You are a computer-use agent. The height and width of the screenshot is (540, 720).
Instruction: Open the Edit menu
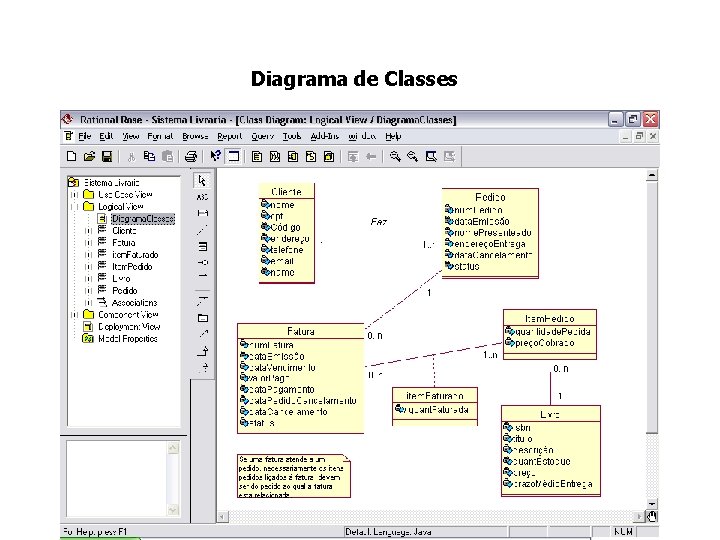tap(106, 136)
